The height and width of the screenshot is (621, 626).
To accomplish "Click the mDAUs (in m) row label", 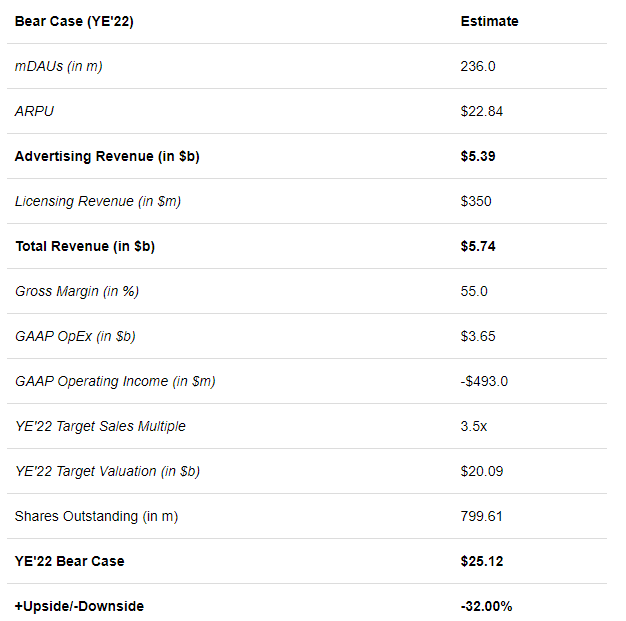I will point(58,66).
